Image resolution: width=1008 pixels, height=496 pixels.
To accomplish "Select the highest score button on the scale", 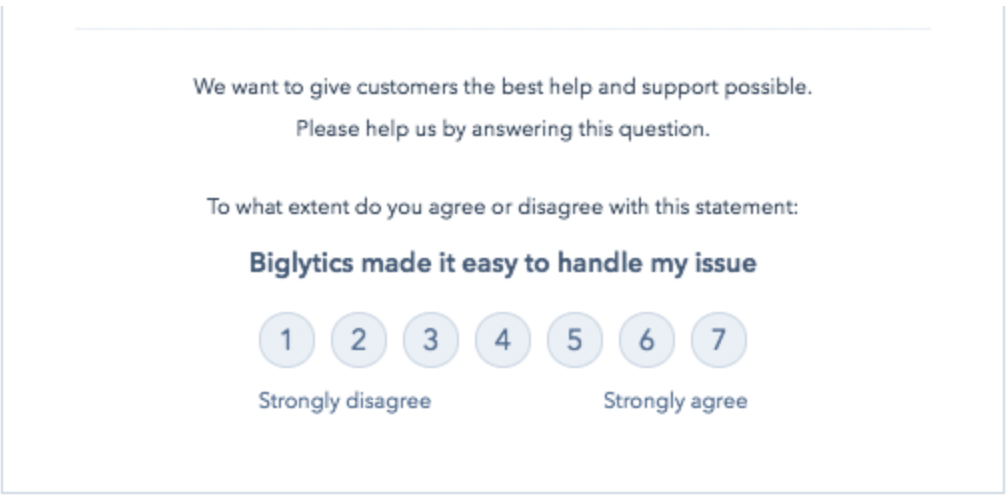I will [x=719, y=340].
